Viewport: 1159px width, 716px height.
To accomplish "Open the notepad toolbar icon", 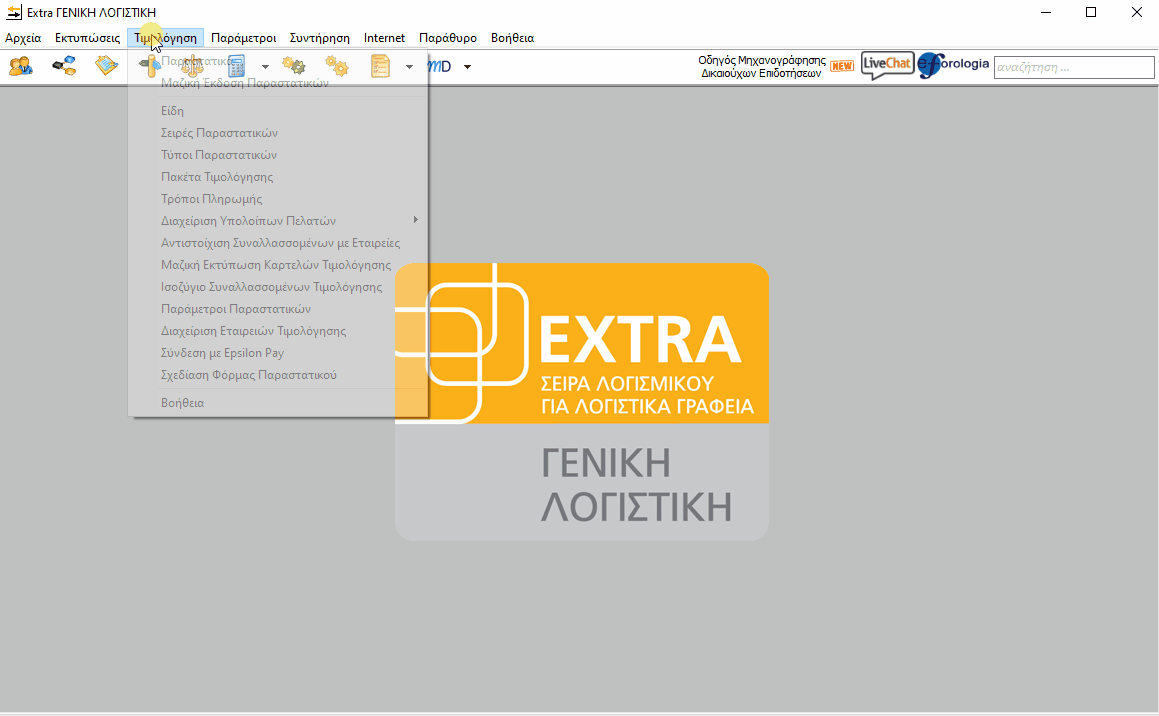I will click(107, 67).
